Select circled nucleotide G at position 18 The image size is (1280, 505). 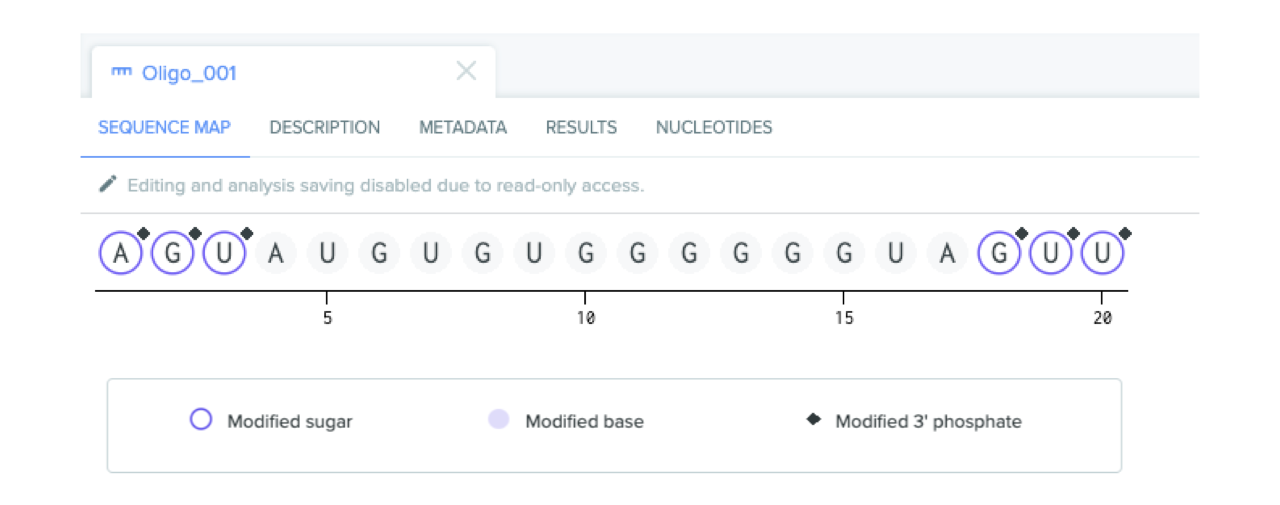pyautogui.click(x=999, y=254)
